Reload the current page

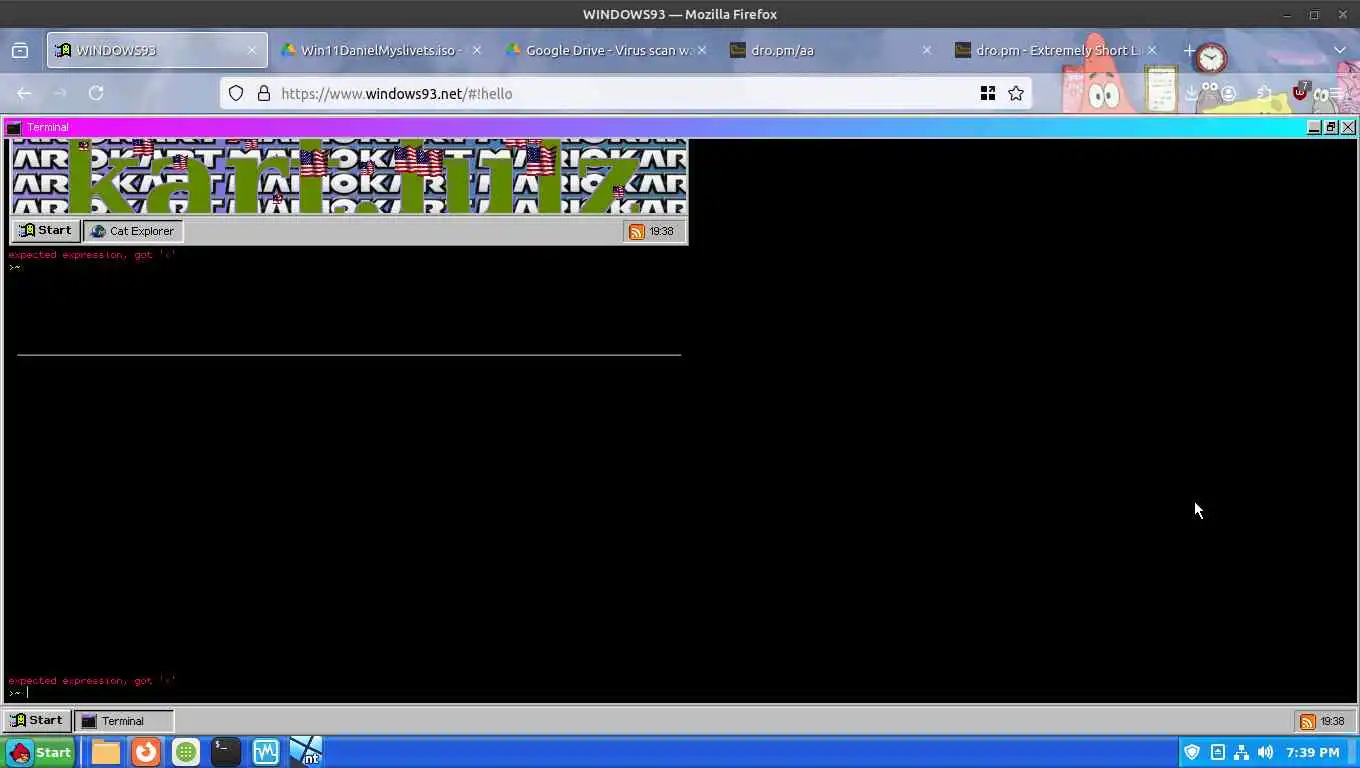point(96,93)
